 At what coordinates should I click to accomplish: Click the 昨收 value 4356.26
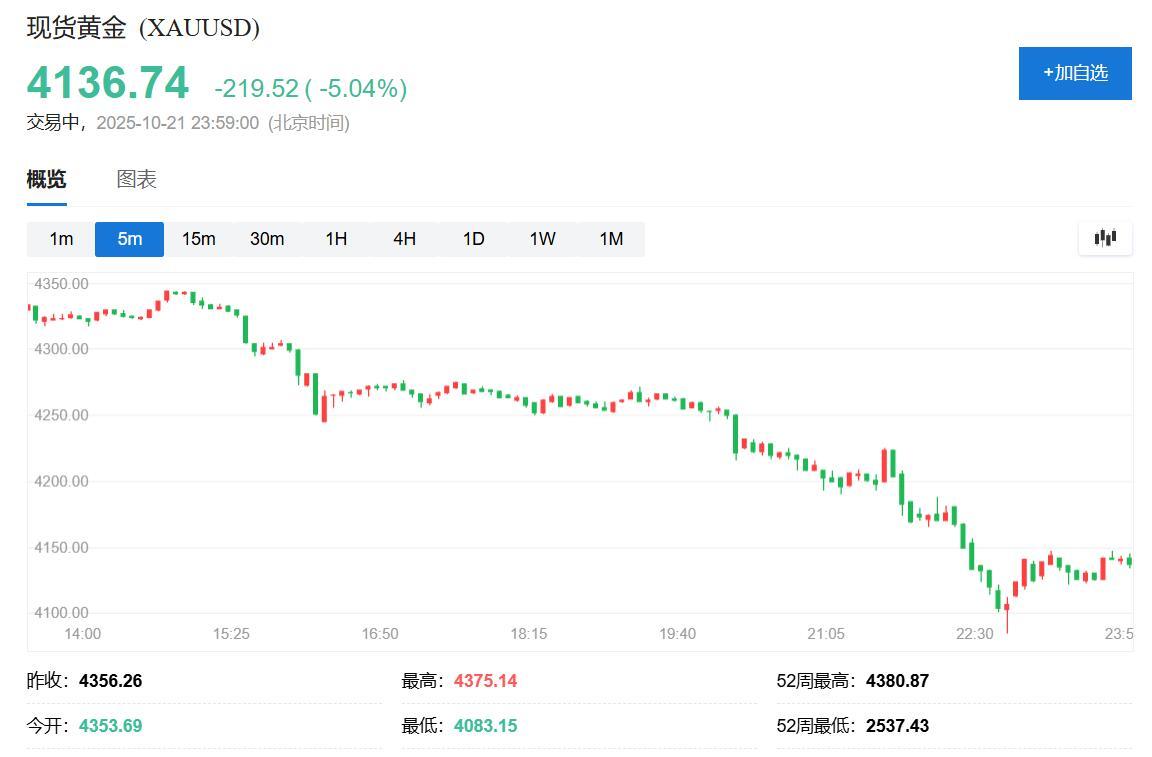point(113,681)
